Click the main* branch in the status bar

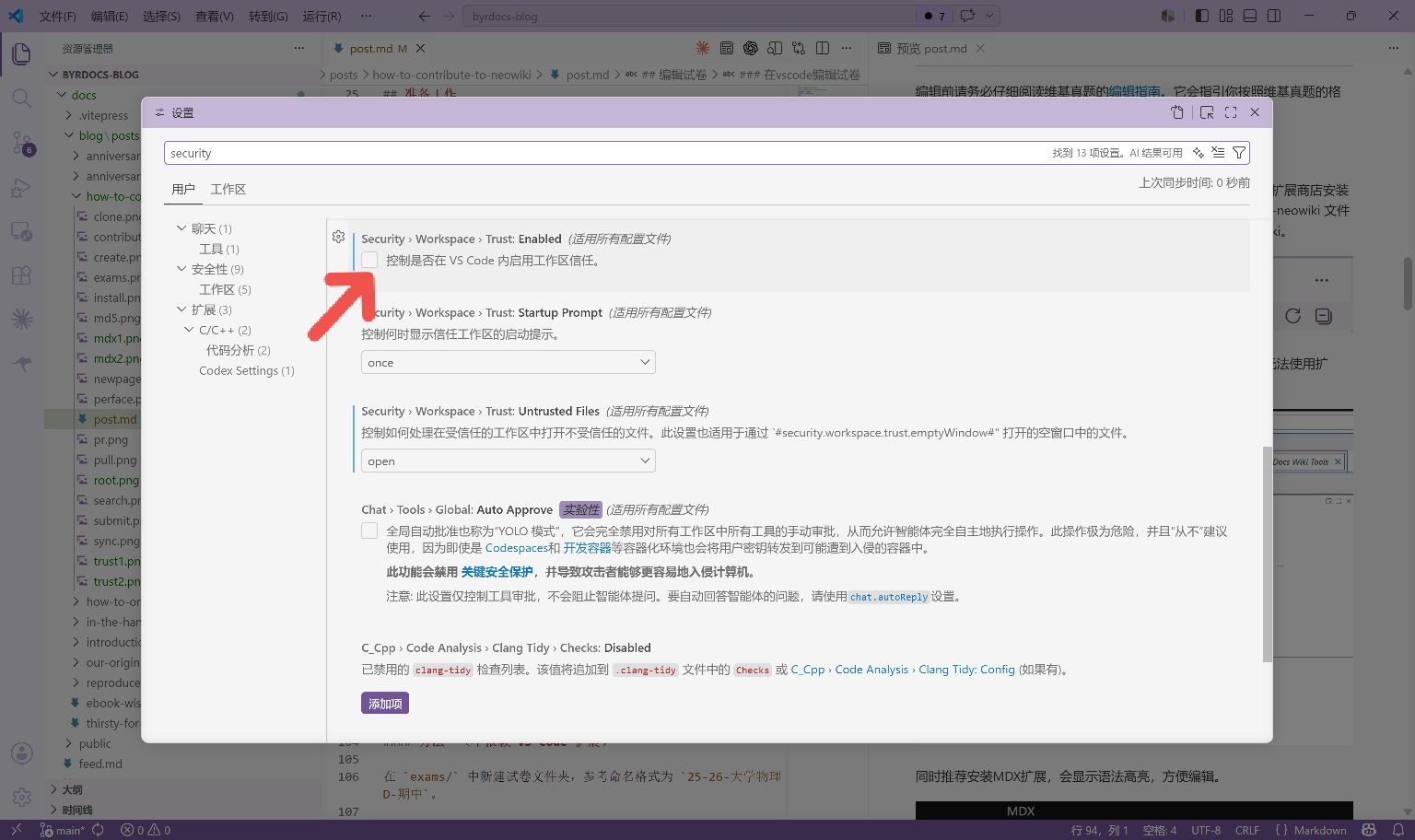click(x=63, y=830)
